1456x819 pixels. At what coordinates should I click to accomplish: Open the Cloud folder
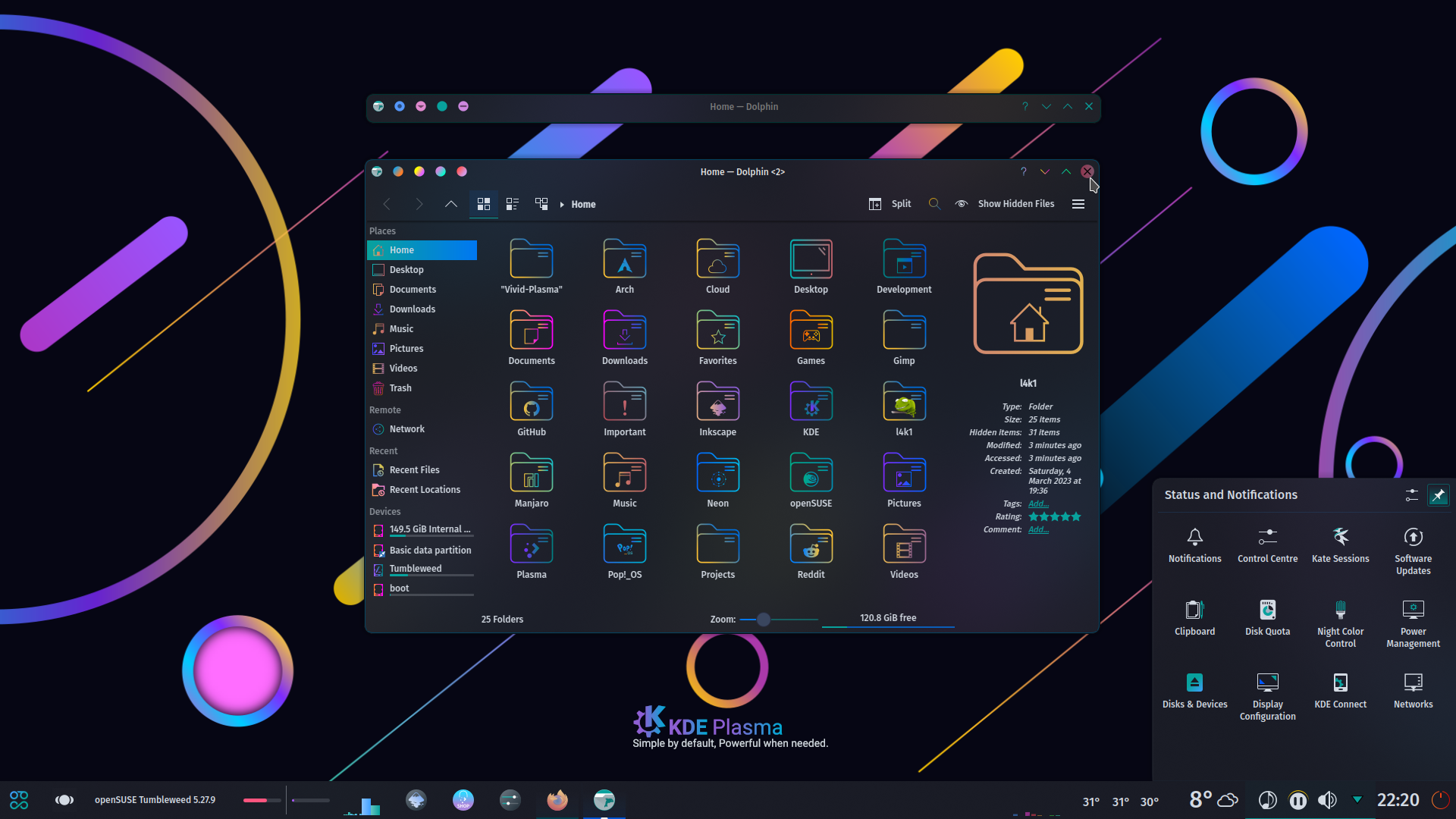pos(717,266)
